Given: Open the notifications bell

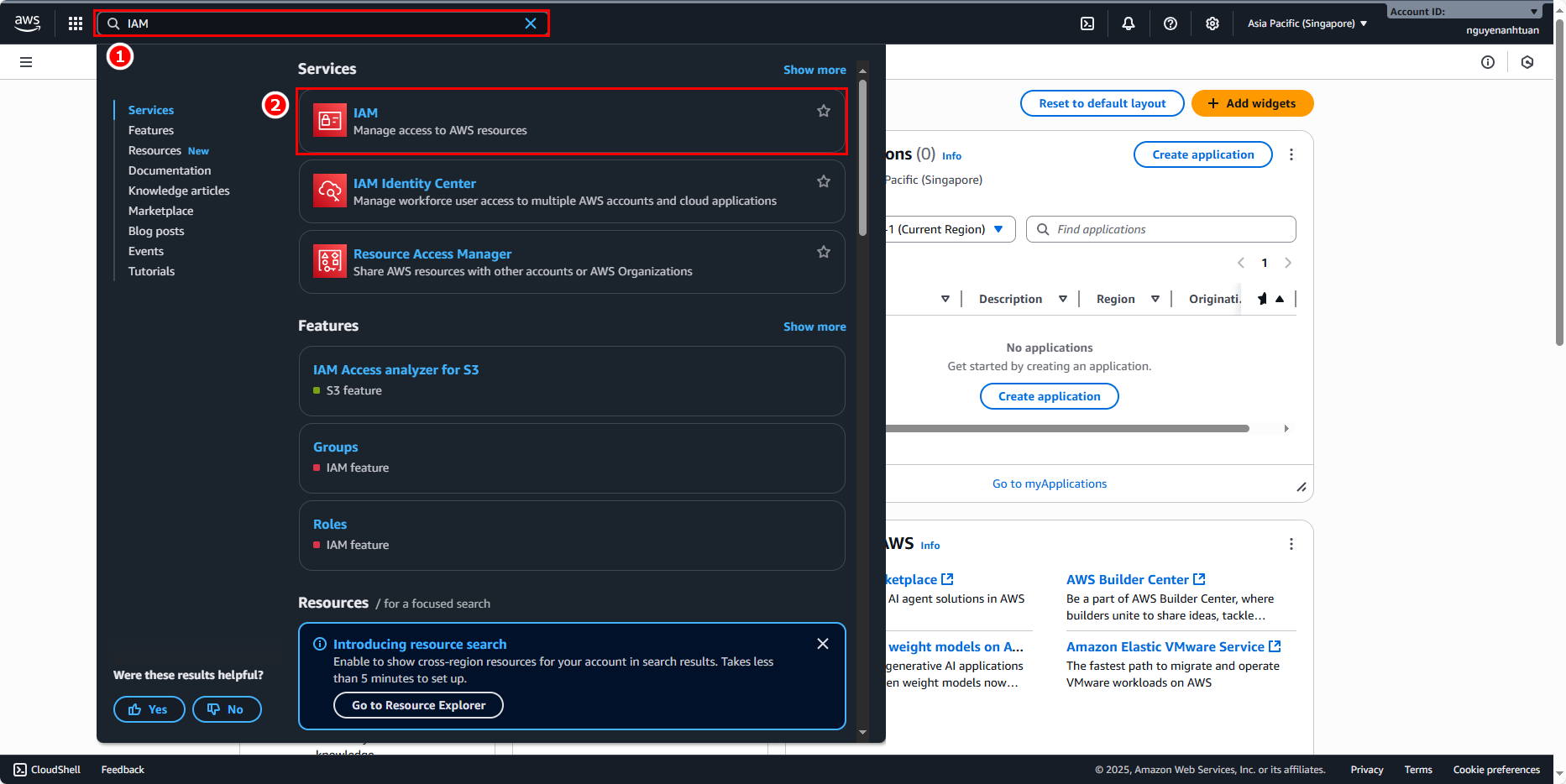Looking at the screenshot, I should pyautogui.click(x=1129, y=24).
